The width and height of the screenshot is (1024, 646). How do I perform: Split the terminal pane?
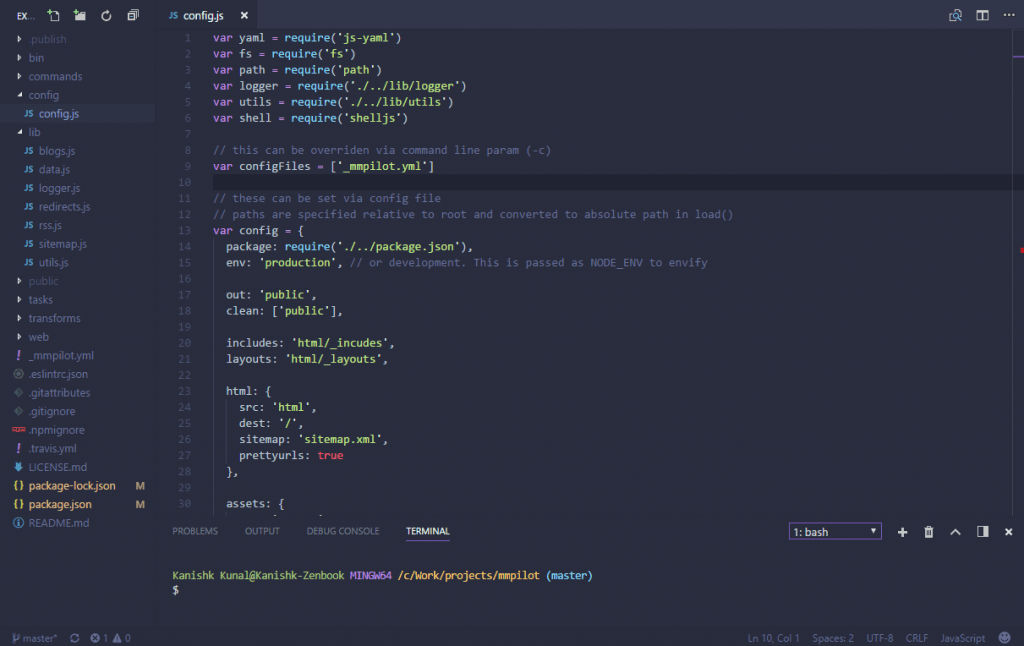pos(981,531)
